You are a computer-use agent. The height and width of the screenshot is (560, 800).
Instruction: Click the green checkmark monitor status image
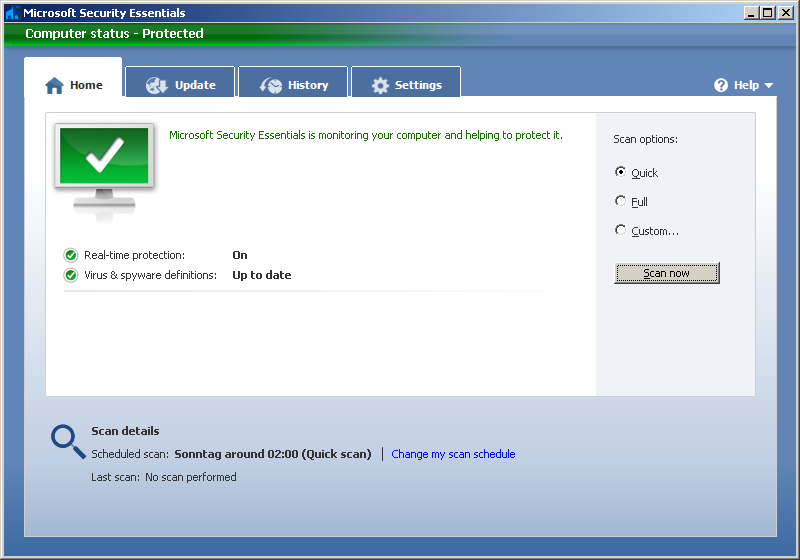[104, 163]
